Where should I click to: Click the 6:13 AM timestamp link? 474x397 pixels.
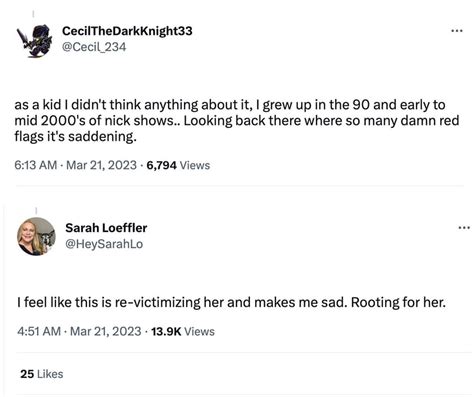(x=36, y=165)
